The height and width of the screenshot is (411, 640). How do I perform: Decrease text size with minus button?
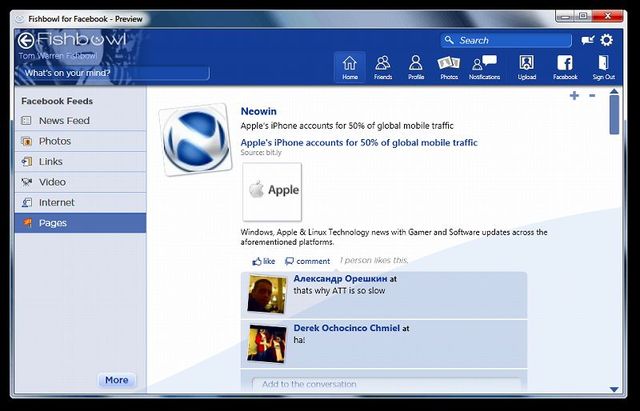(592, 96)
